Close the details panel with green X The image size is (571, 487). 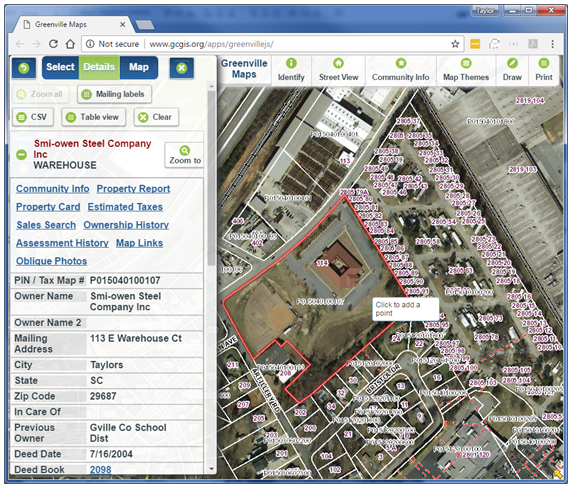tap(181, 68)
